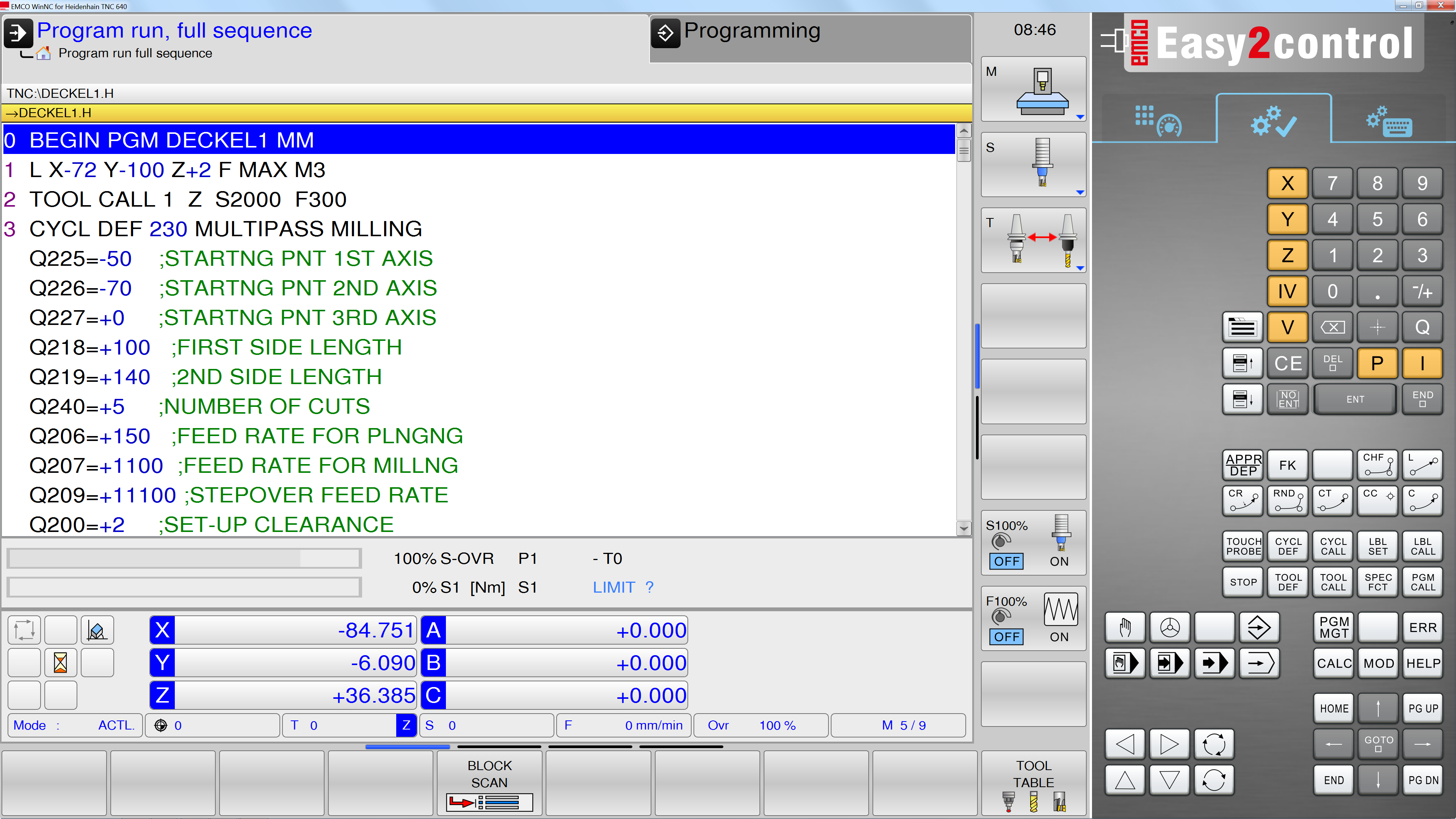Click the TOOL CALL key
The image size is (1456, 819).
coord(1332,582)
